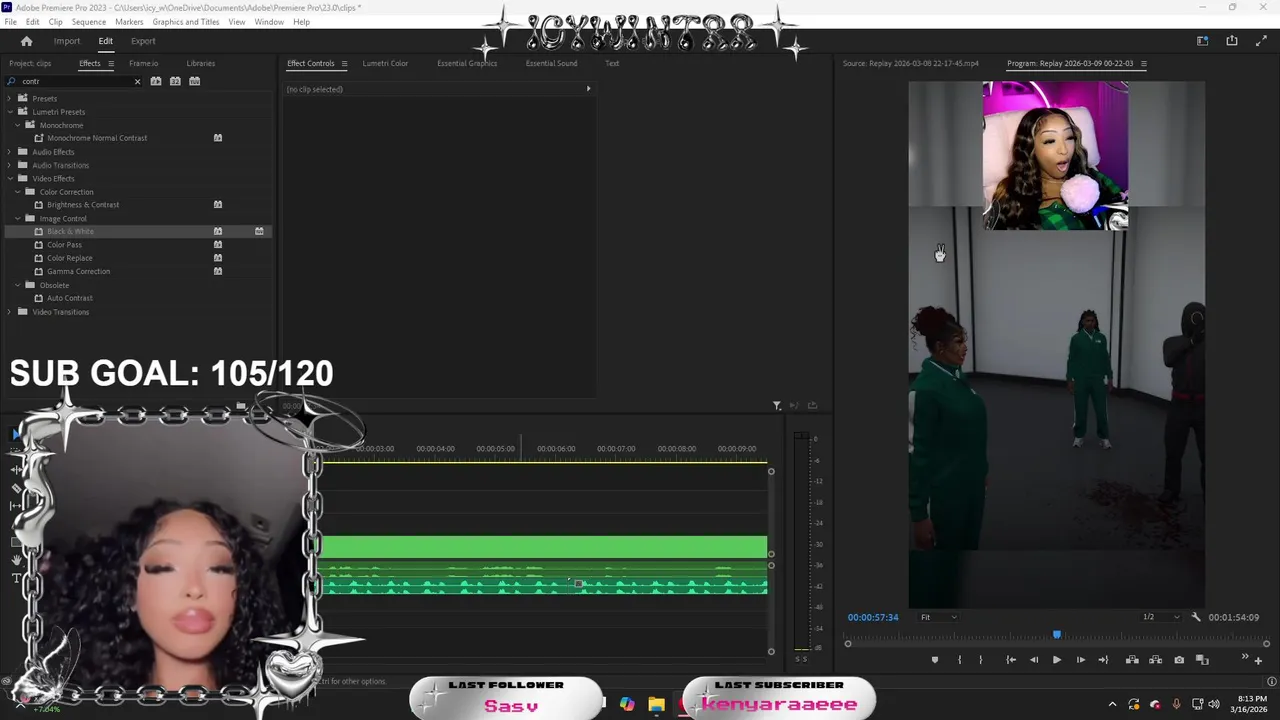Click the Mark Out bracket button

click(980, 660)
